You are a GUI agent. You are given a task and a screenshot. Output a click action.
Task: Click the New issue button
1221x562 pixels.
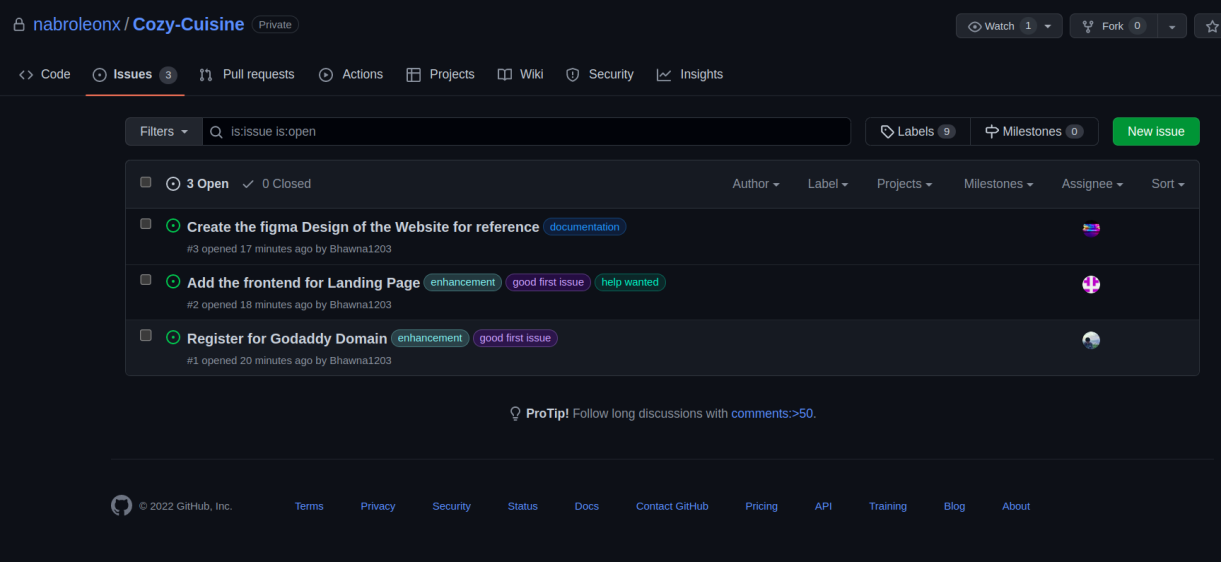point(1156,132)
